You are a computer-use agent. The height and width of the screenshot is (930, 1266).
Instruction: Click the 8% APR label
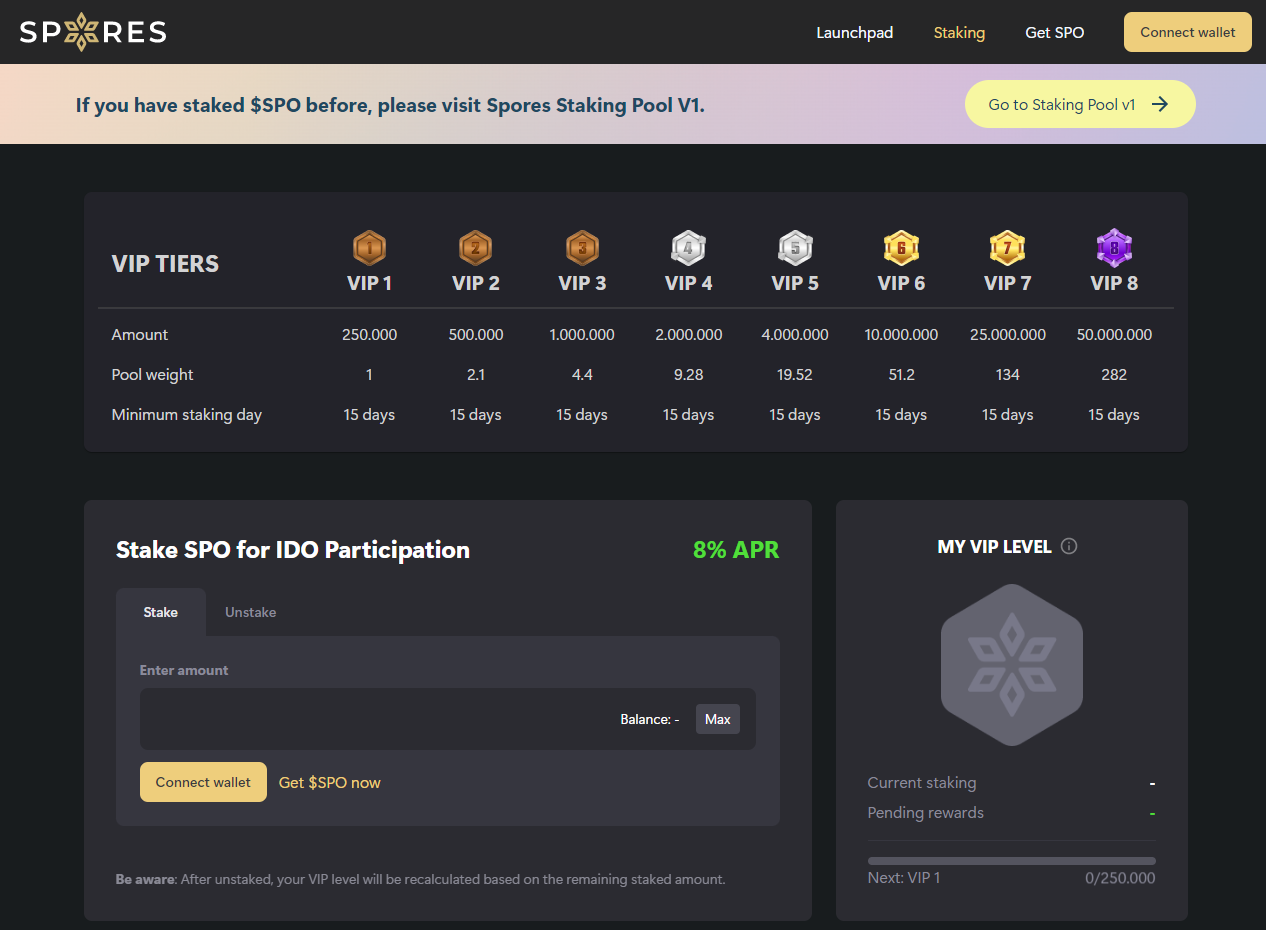click(736, 549)
